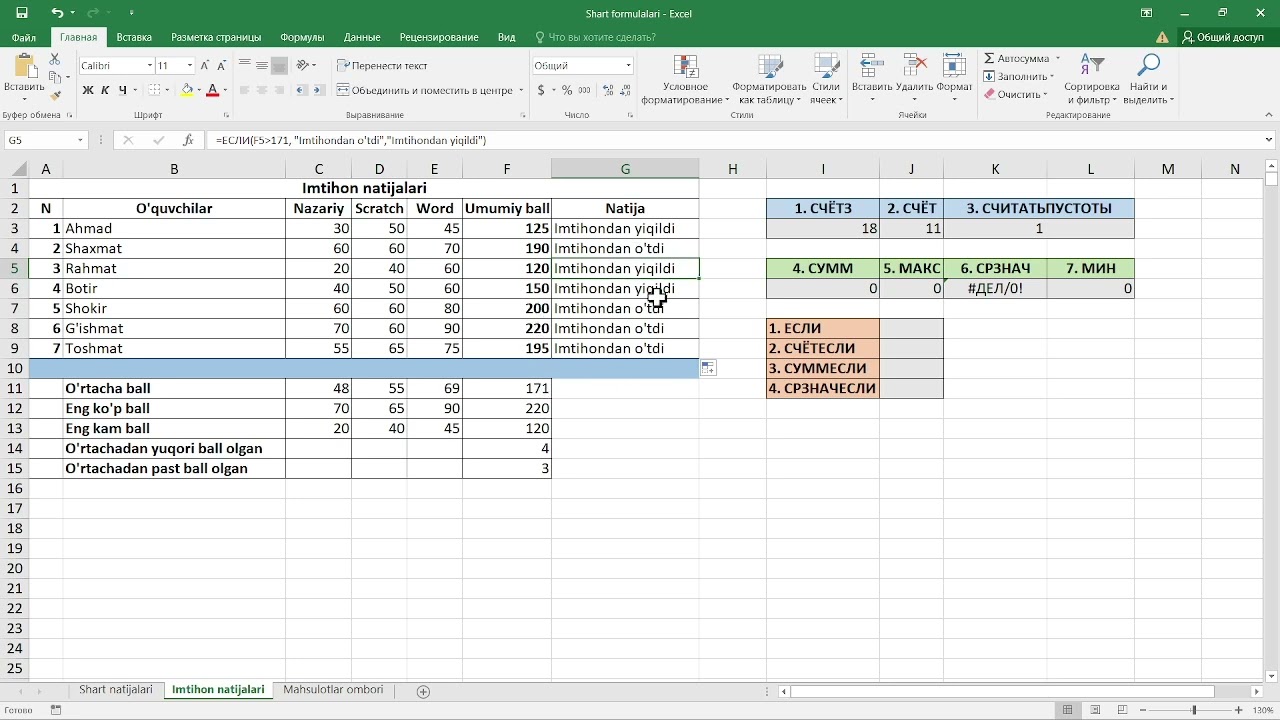This screenshot has width=1280, height=720.
Task: Open Sort and Filter (Сортировка и фильтр)
Action: pyautogui.click(x=1092, y=80)
